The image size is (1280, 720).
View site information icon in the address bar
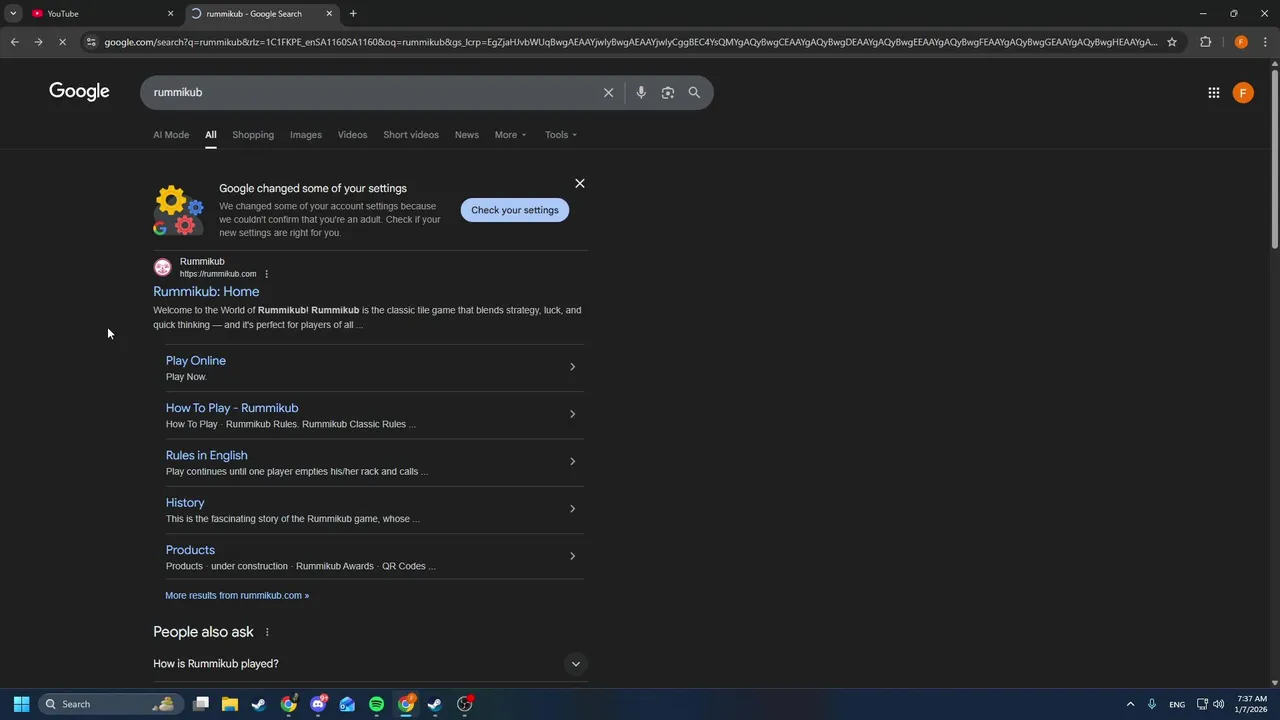pyautogui.click(x=91, y=42)
